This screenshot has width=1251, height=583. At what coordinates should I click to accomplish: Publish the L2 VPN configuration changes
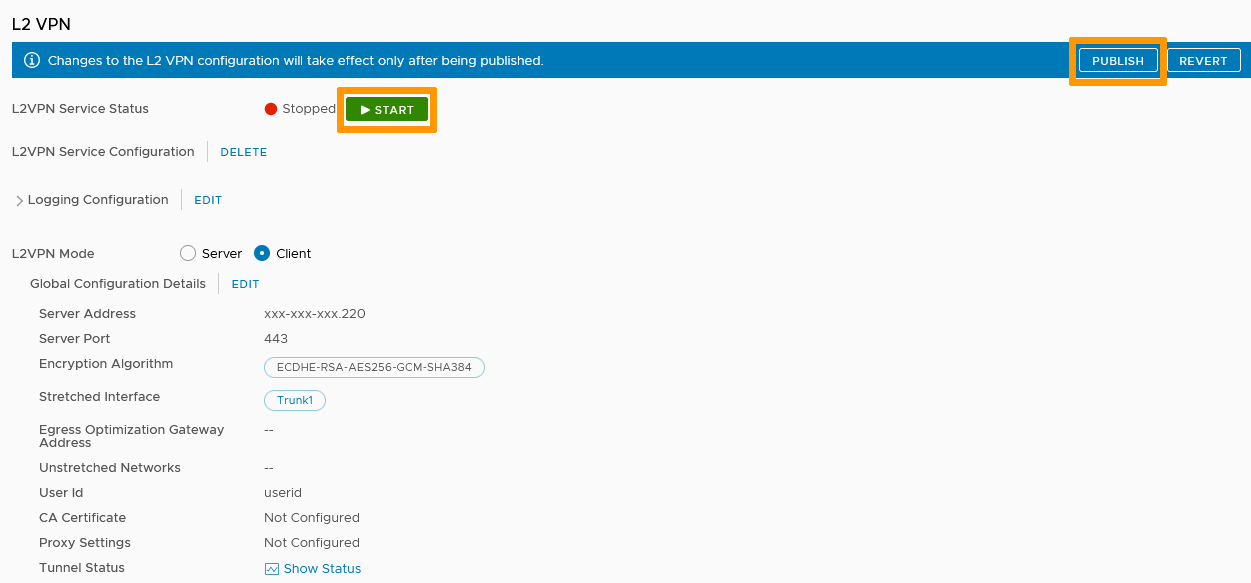click(x=1117, y=61)
